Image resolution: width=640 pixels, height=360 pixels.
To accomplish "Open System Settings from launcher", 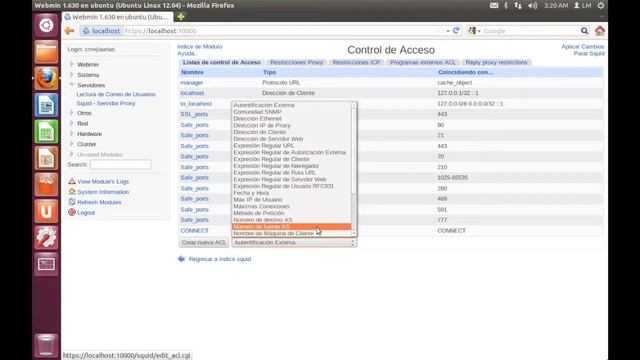I will [x=46, y=238].
